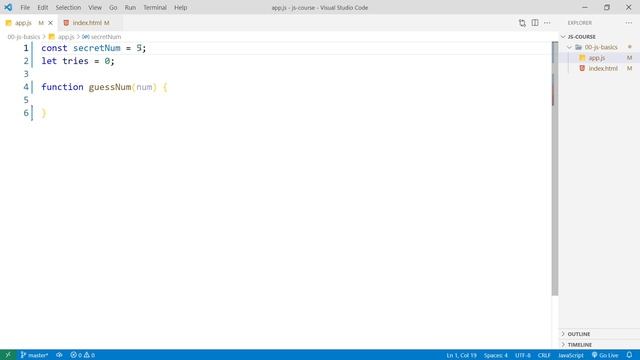Open the Terminal menu
This screenshot has height=360, width=640.
coord(155,7)
